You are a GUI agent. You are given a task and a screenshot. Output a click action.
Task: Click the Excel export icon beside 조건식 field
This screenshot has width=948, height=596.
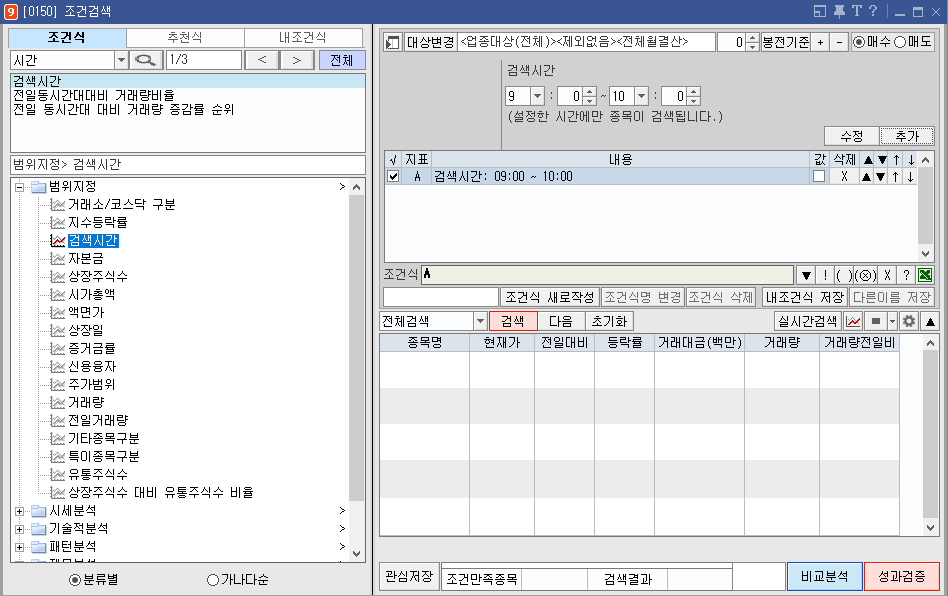click(x=924, y=274)
